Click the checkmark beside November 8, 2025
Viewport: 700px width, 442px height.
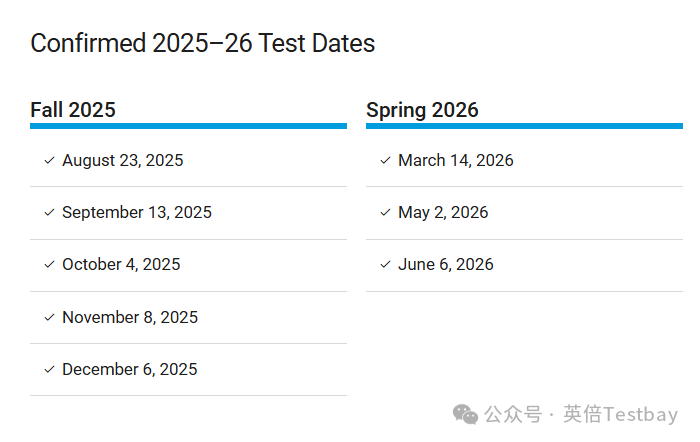tap(50, 317)
